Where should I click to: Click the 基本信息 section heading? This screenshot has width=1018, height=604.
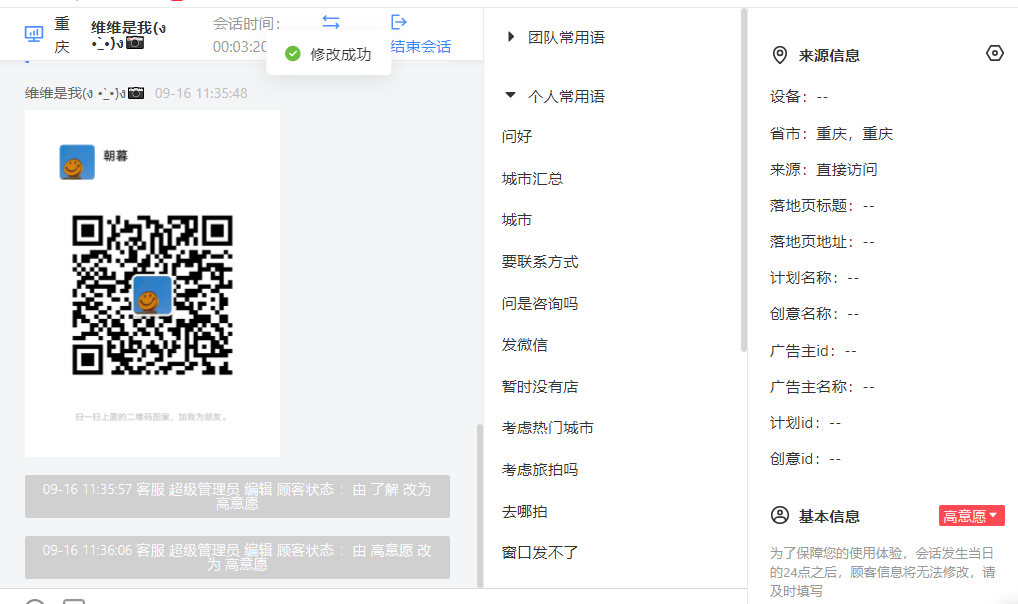[829, 516]
